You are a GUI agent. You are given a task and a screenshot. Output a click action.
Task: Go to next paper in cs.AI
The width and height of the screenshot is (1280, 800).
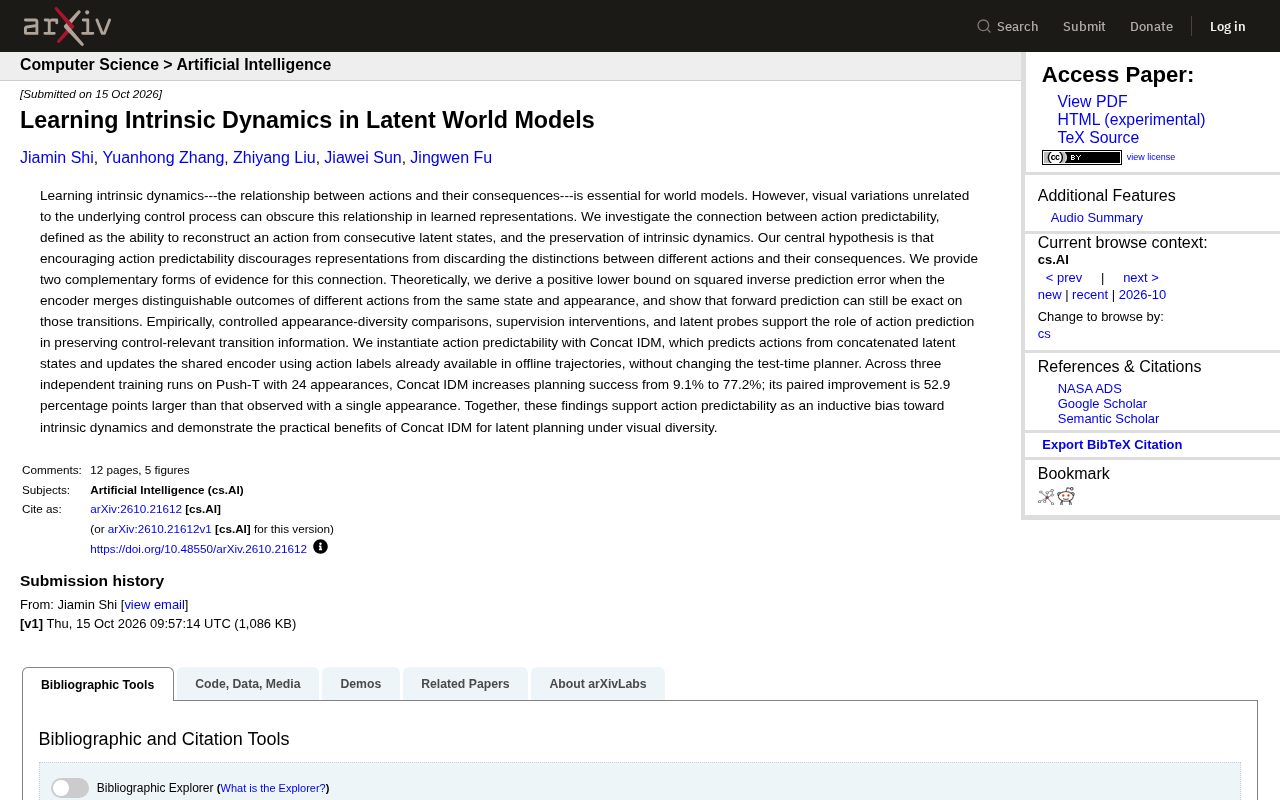(x=1141, y=278)
